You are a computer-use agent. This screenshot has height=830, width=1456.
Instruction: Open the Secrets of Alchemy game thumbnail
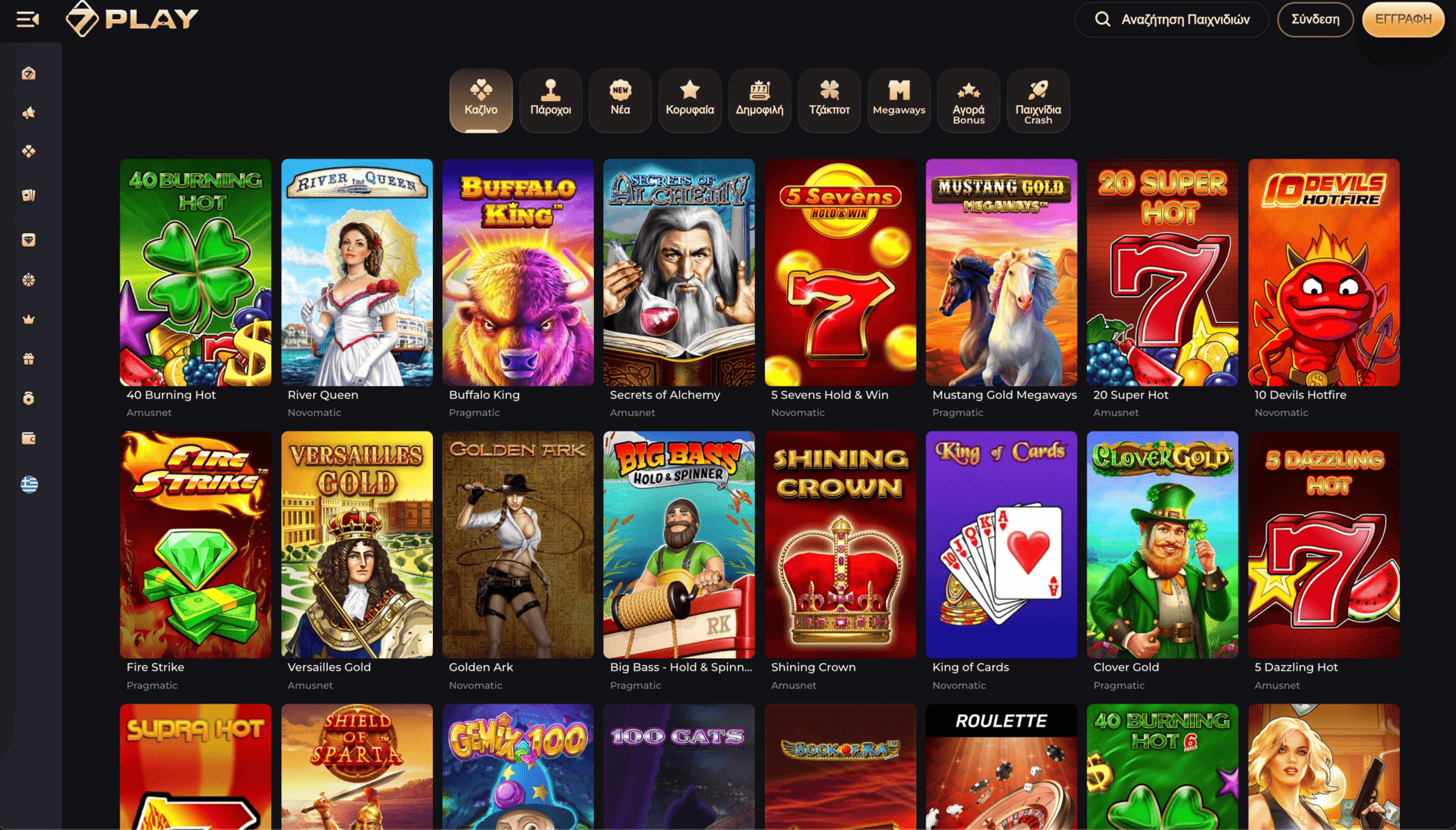click(679, 272)
